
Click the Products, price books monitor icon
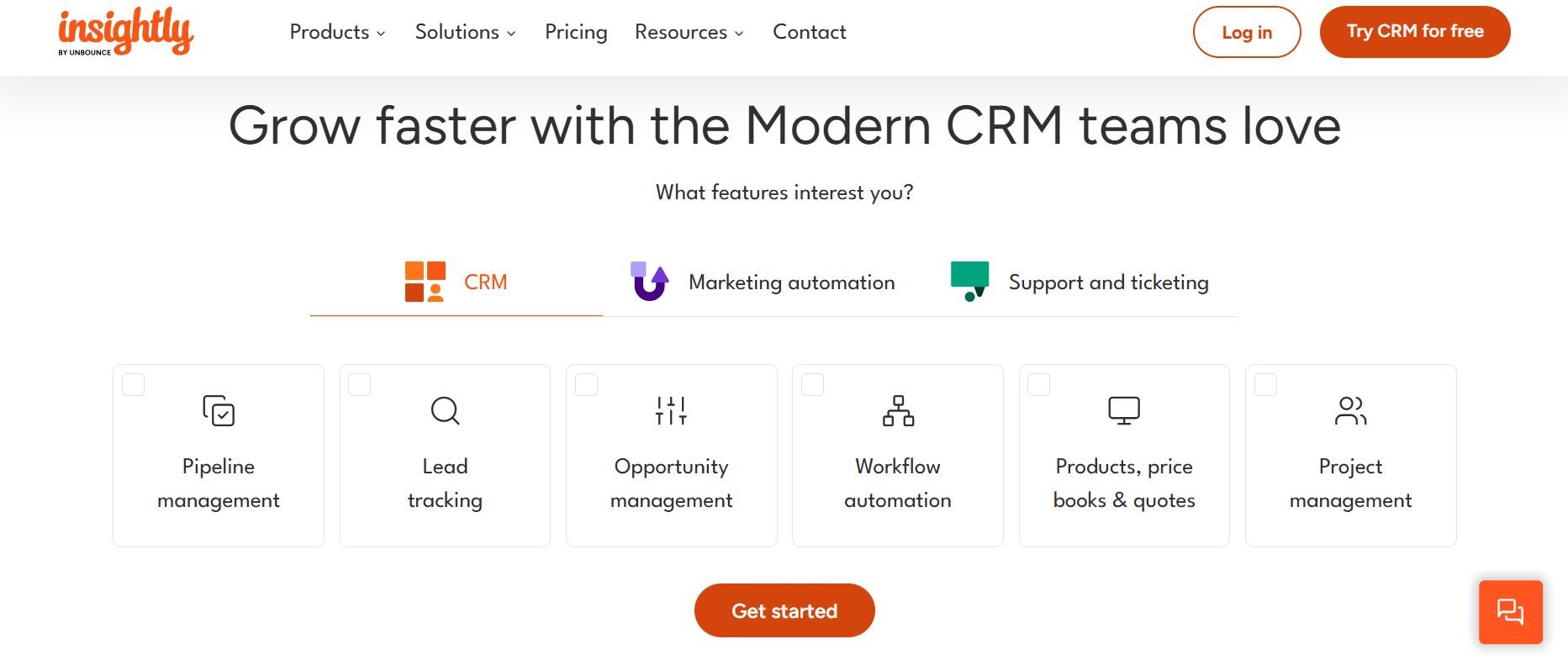coord(1124,410)
